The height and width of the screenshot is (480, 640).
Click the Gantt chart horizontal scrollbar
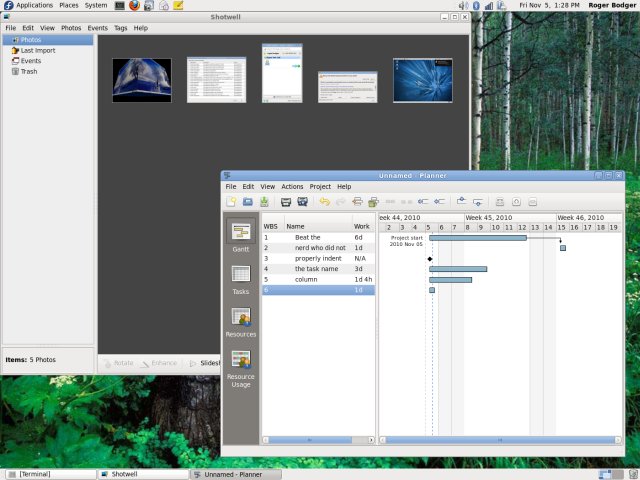[500, 439]
